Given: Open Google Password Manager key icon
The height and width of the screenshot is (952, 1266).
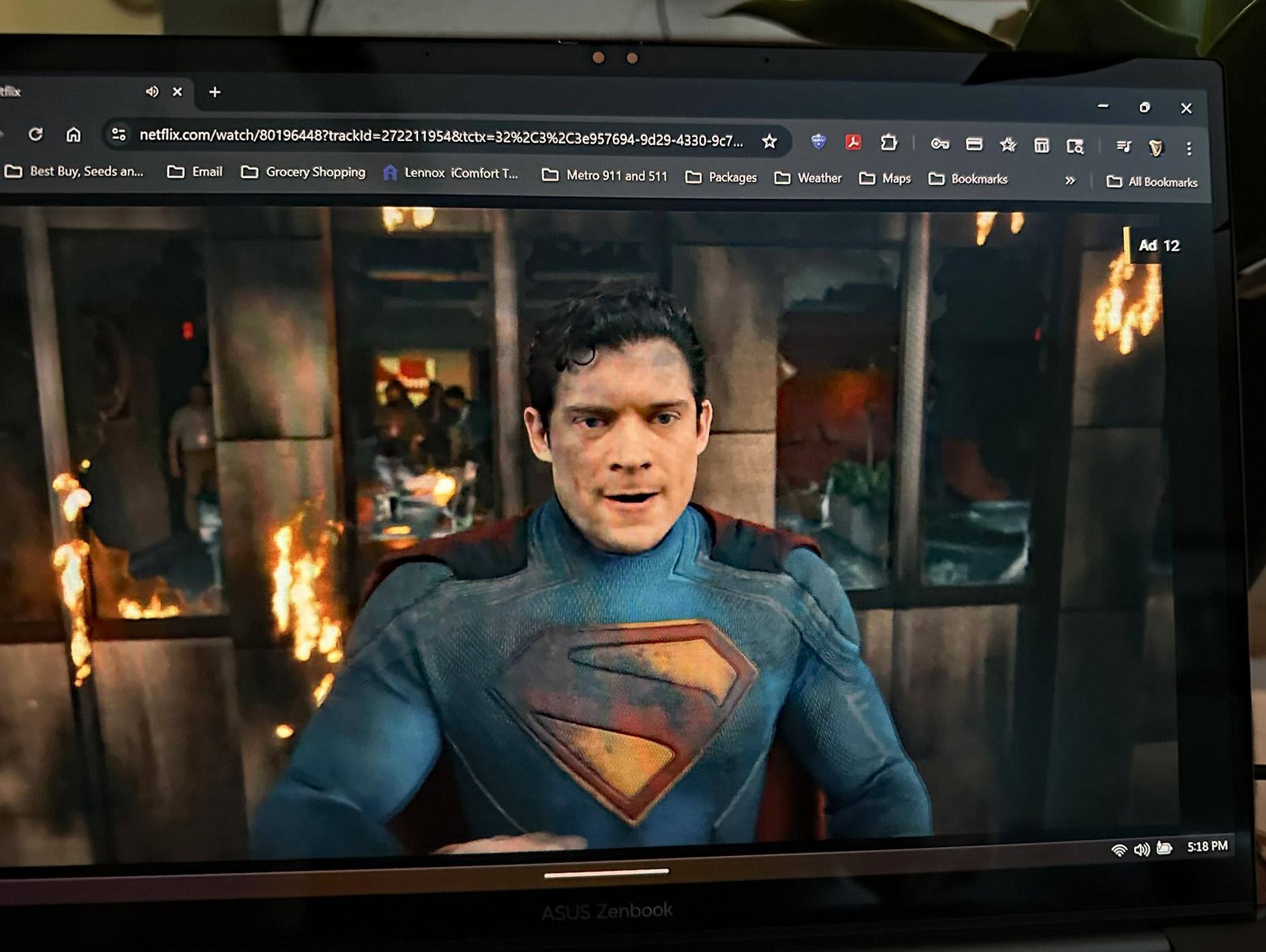Looking at the screenshot, I should pyautogui.click(x=939, y=144).
